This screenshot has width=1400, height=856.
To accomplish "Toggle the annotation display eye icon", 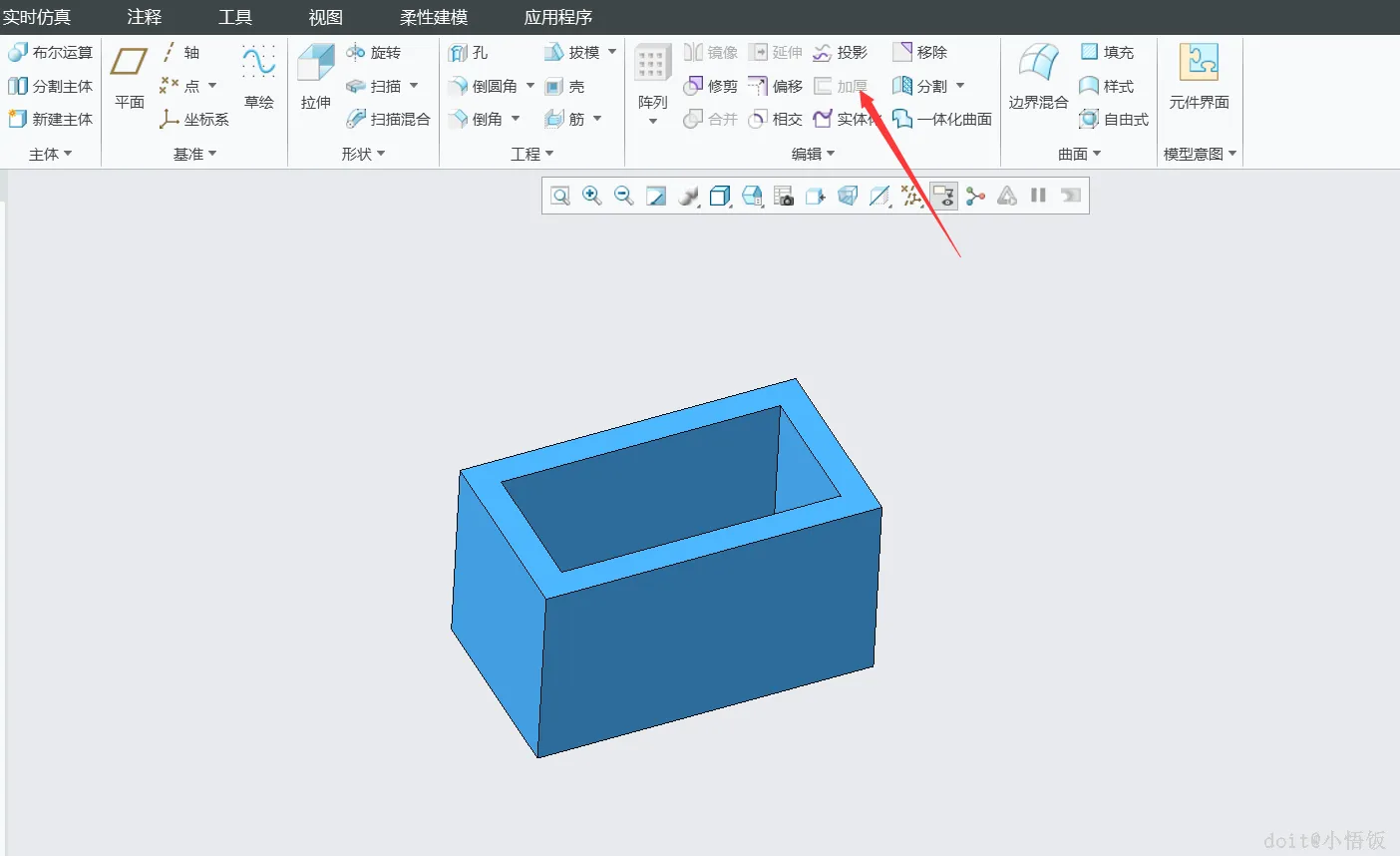I will point(943,196).
